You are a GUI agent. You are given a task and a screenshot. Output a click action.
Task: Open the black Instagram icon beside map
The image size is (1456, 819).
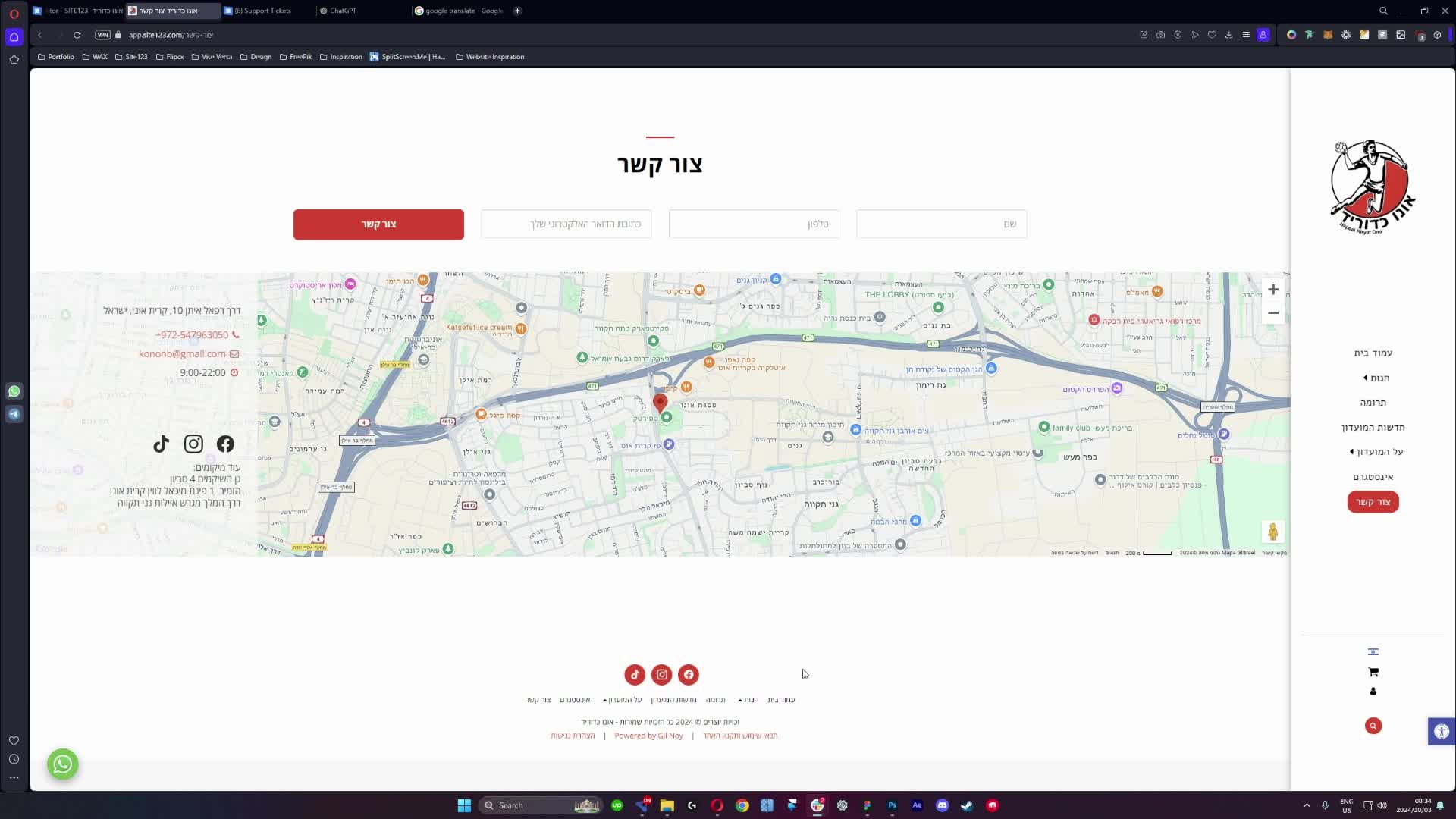[x=193, y=444]
